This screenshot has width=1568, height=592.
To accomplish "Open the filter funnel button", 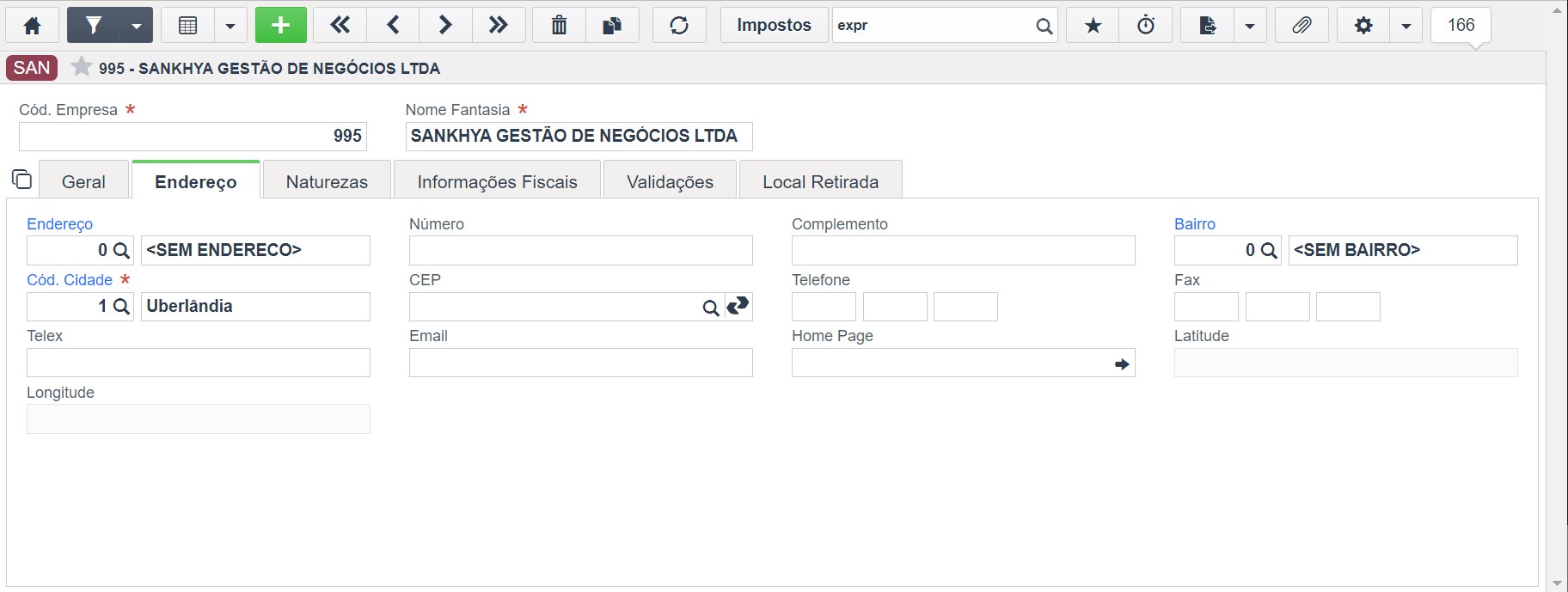I will click(x=94, y=26).
